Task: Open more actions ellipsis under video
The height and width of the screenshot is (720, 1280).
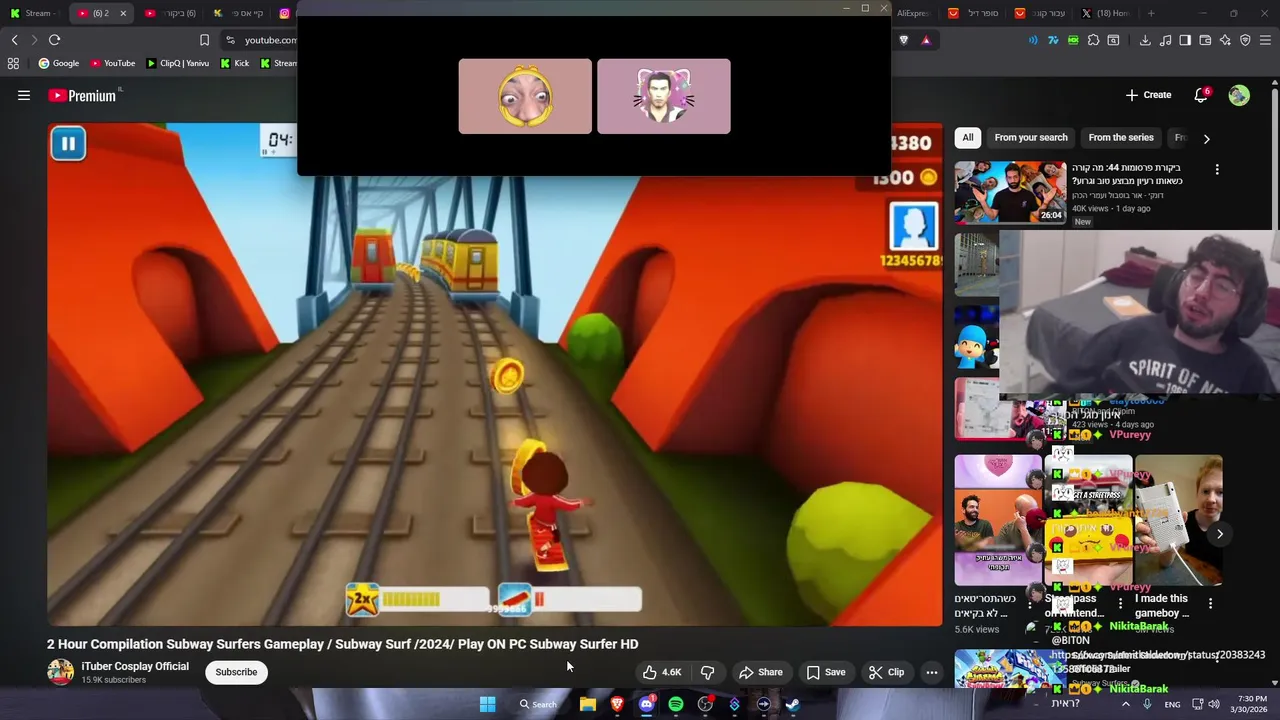Action: (x=931, y=672)
